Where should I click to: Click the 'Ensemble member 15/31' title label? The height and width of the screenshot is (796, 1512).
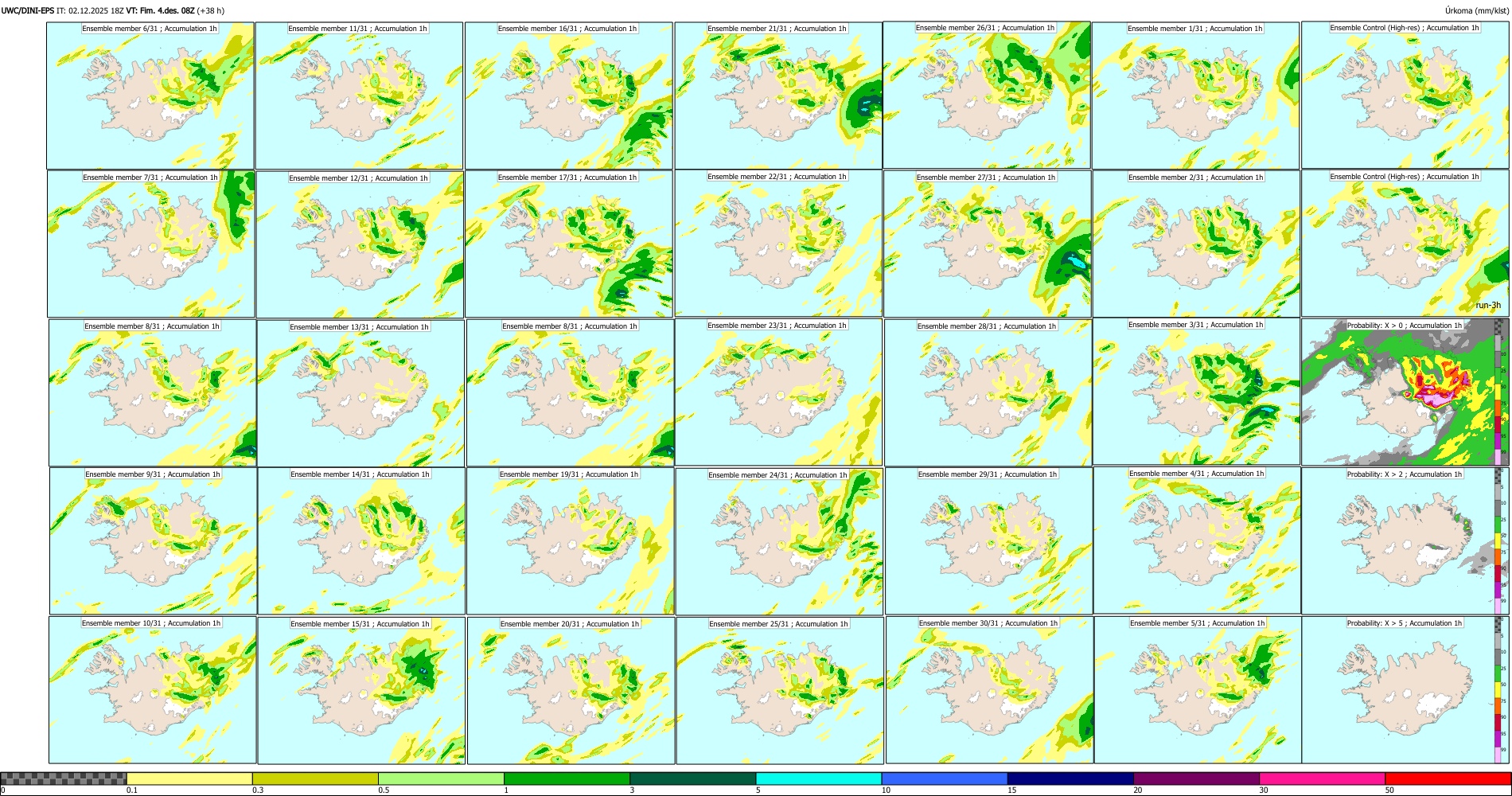(x=360, y=624)
